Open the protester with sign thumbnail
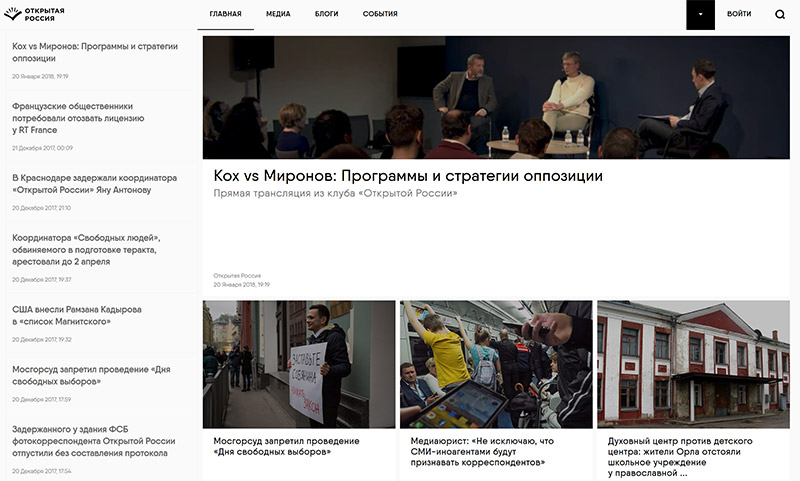Image resolution: width=800 pixels, height=481 pixels. 299,364
